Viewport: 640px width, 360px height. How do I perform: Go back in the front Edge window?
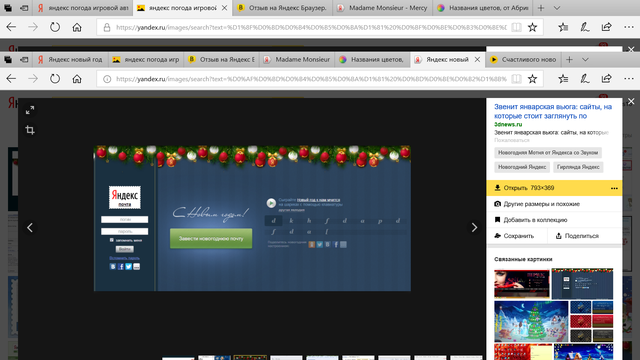11,79
